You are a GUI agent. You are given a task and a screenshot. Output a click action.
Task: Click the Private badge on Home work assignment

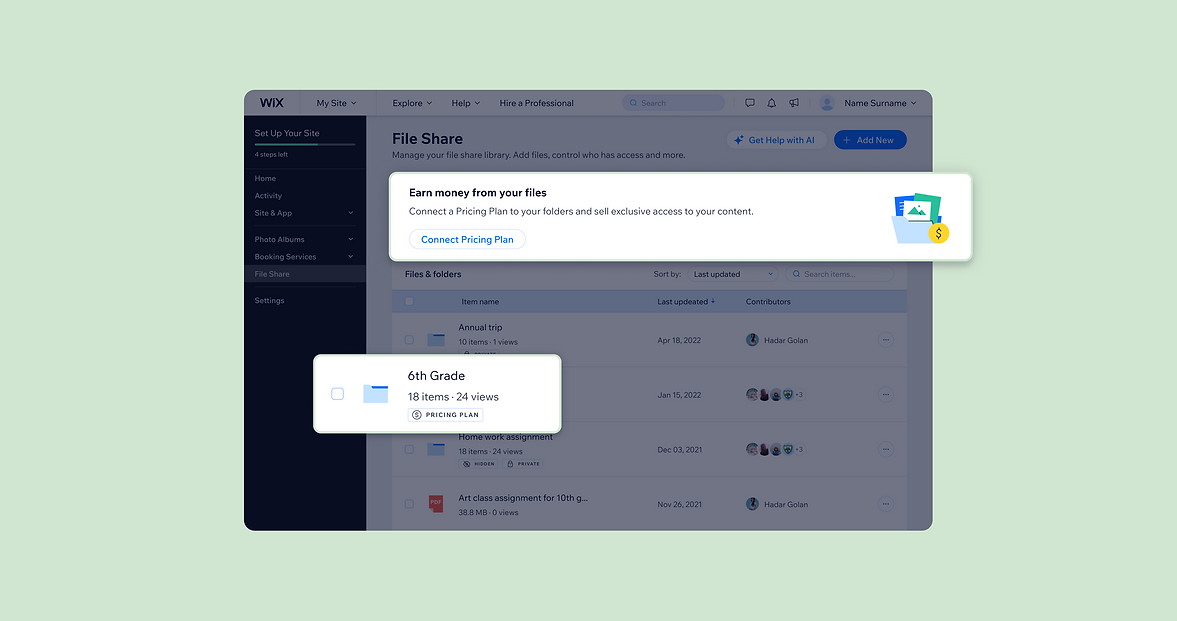click(x=523, y=464)
